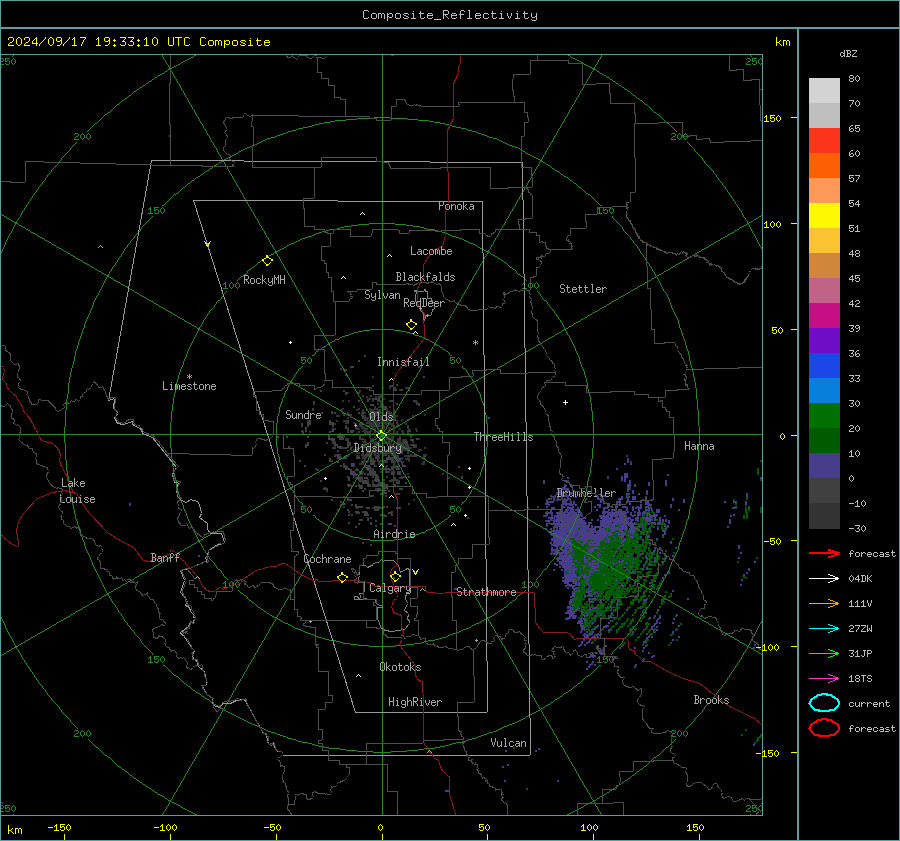Click the RockyMH label
The width and height of the screenshot is (900, 841).
click(264, 280)
